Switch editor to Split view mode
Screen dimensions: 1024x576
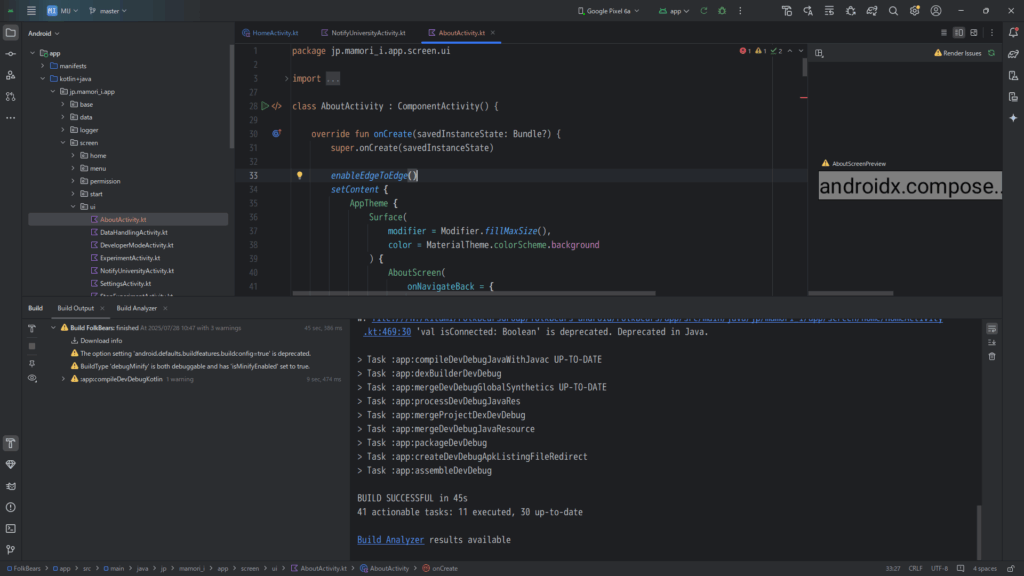pyautogui.click(x=959, y=32)
